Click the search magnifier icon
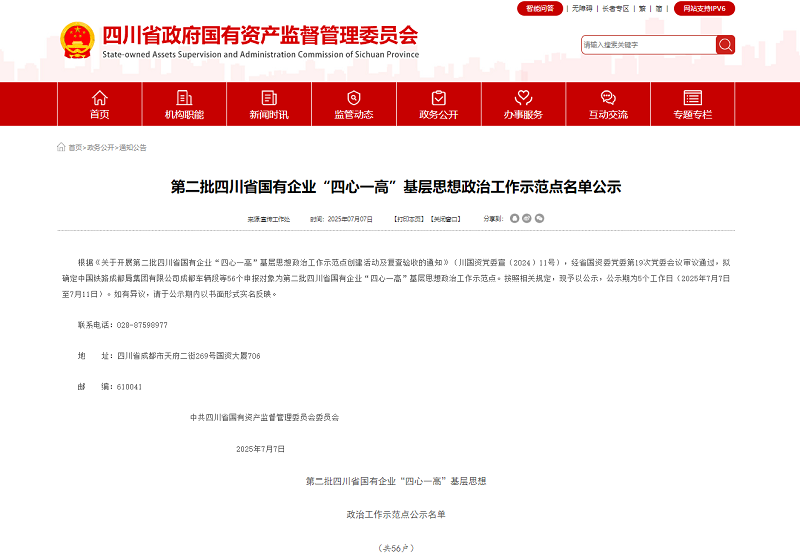800x560 pixels. (x=725, y=45)
